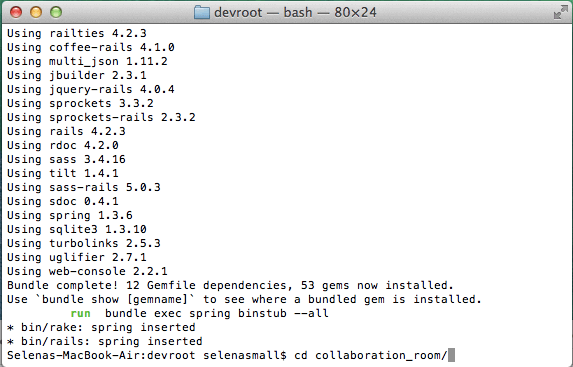The width and height of the screenshot is (573, 367).
Task: Click the 'Bundle complete!' output line
Action: tap(230, 285)
